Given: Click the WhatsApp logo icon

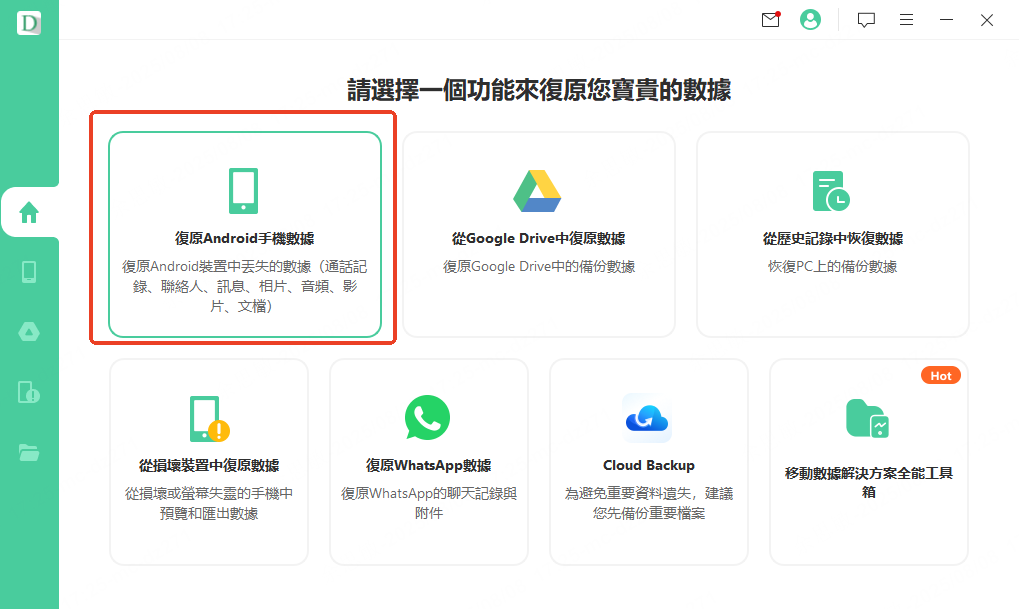Looking at the screenshot, I should [x=428, y=418].
